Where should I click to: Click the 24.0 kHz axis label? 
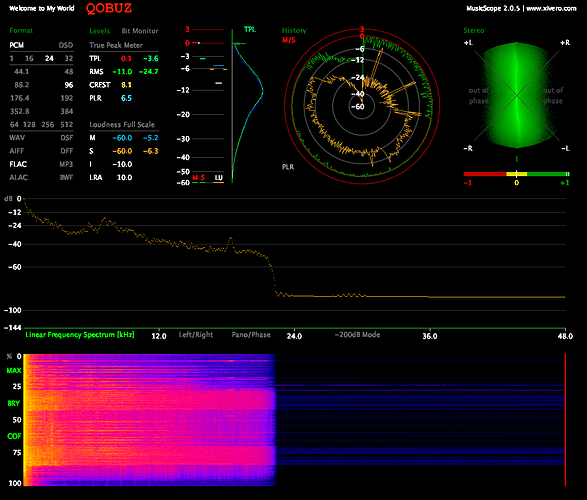[294, 336]
